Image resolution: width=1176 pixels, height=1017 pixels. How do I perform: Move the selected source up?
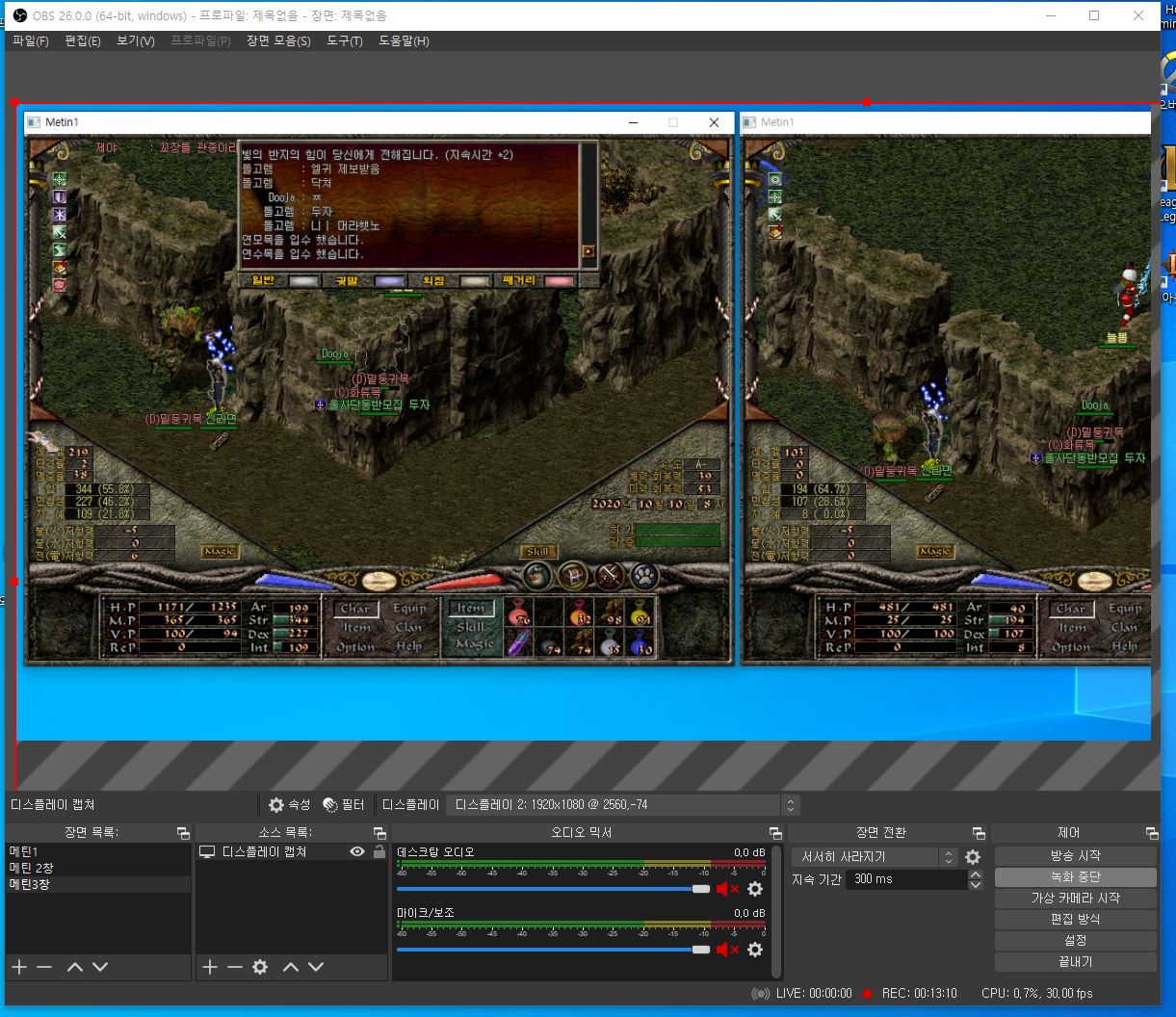point(291,967)
